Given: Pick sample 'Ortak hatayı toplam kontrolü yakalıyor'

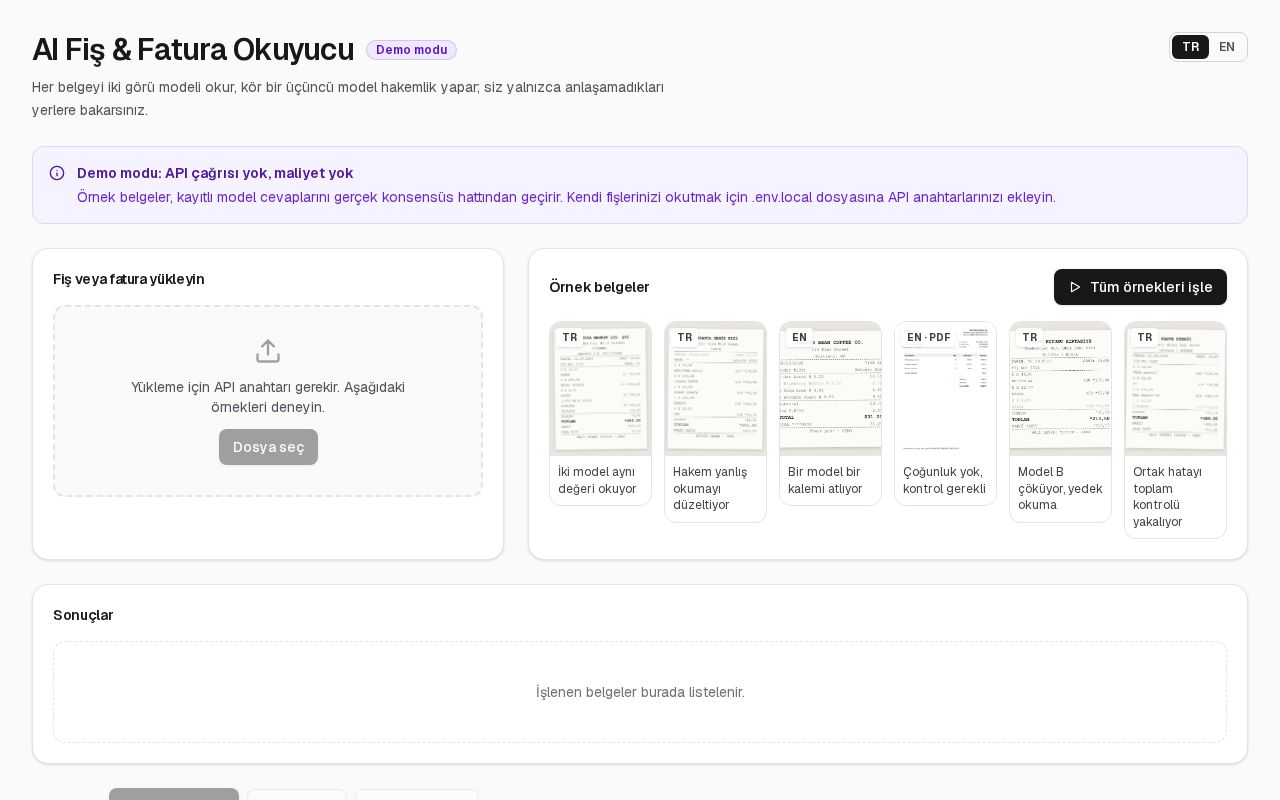Looking at the screenshot, I should 1175,430.
